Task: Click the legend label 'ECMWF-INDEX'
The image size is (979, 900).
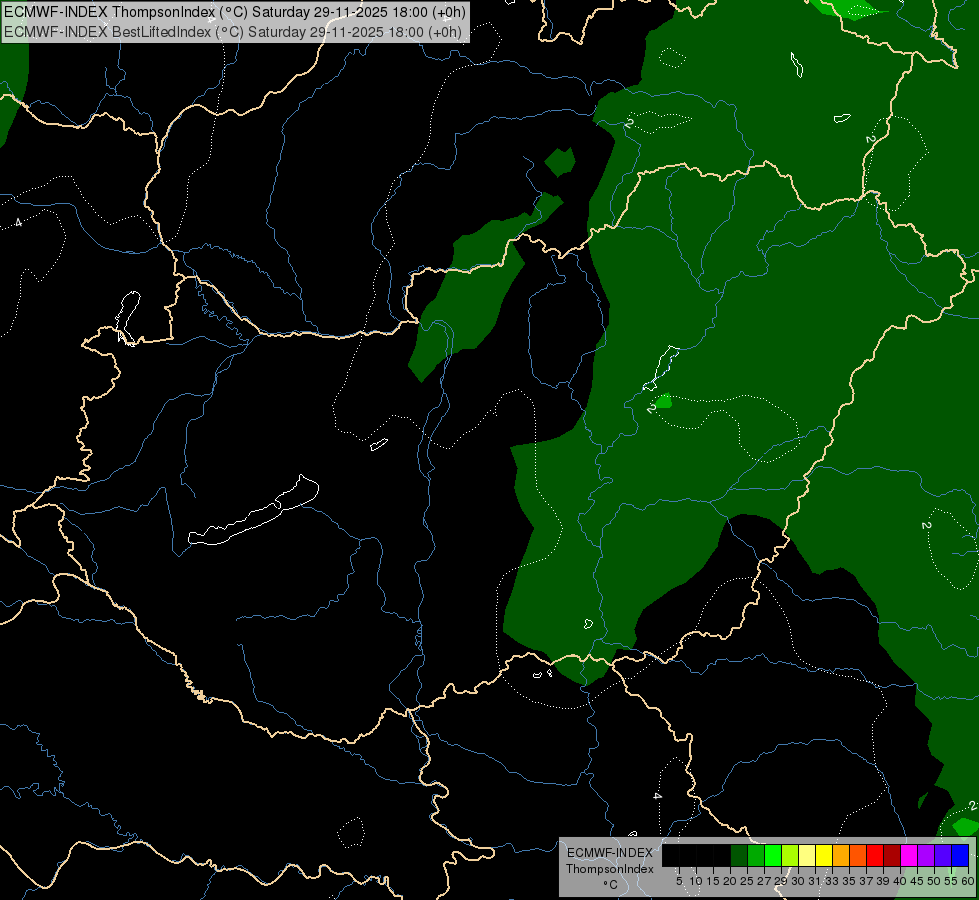Action: pos(610,853)
